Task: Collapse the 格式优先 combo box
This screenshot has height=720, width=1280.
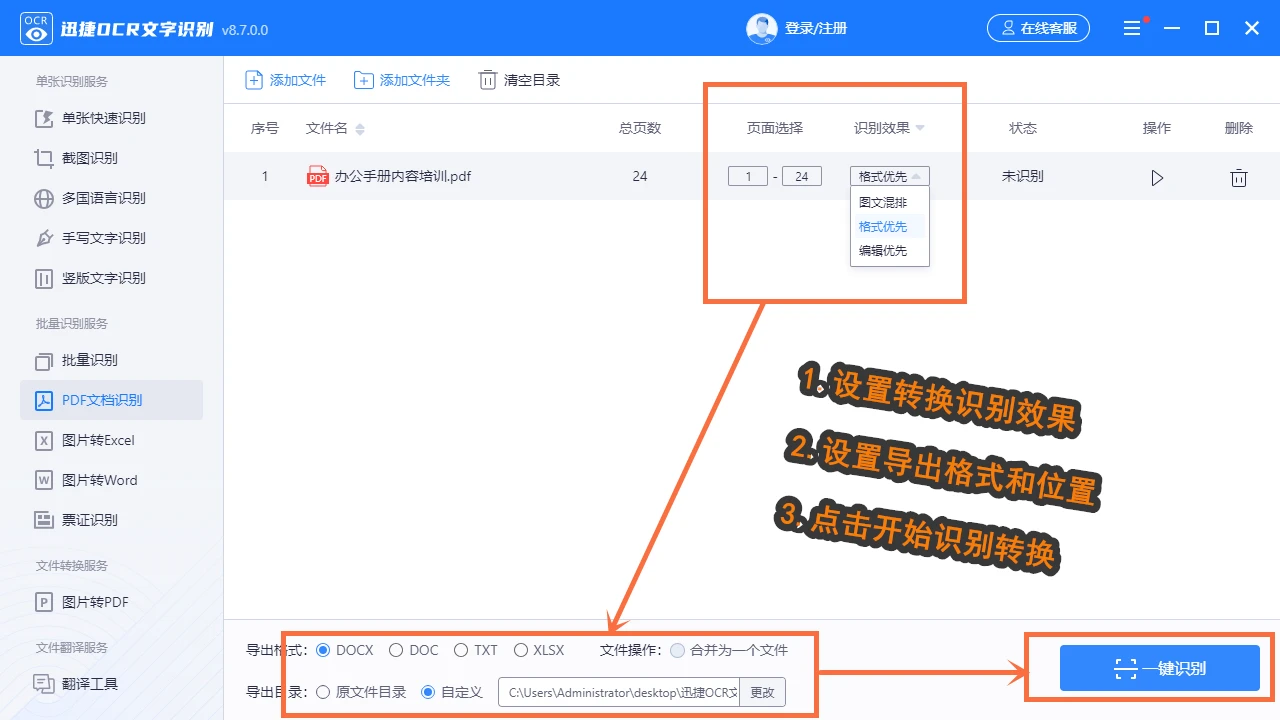Action: click(x=890, y=176)
